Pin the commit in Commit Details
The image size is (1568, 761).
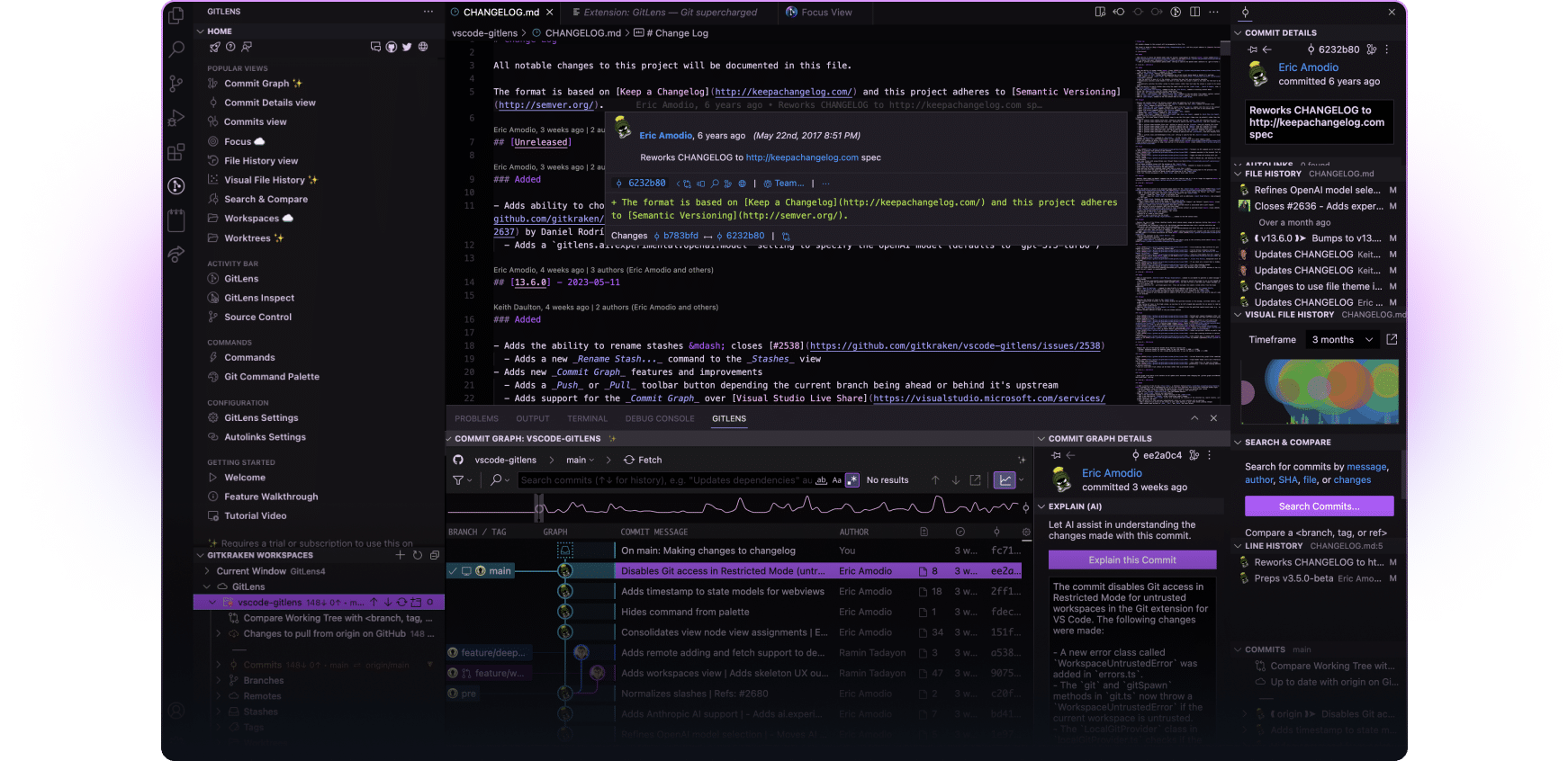(x=1252, y=49)
